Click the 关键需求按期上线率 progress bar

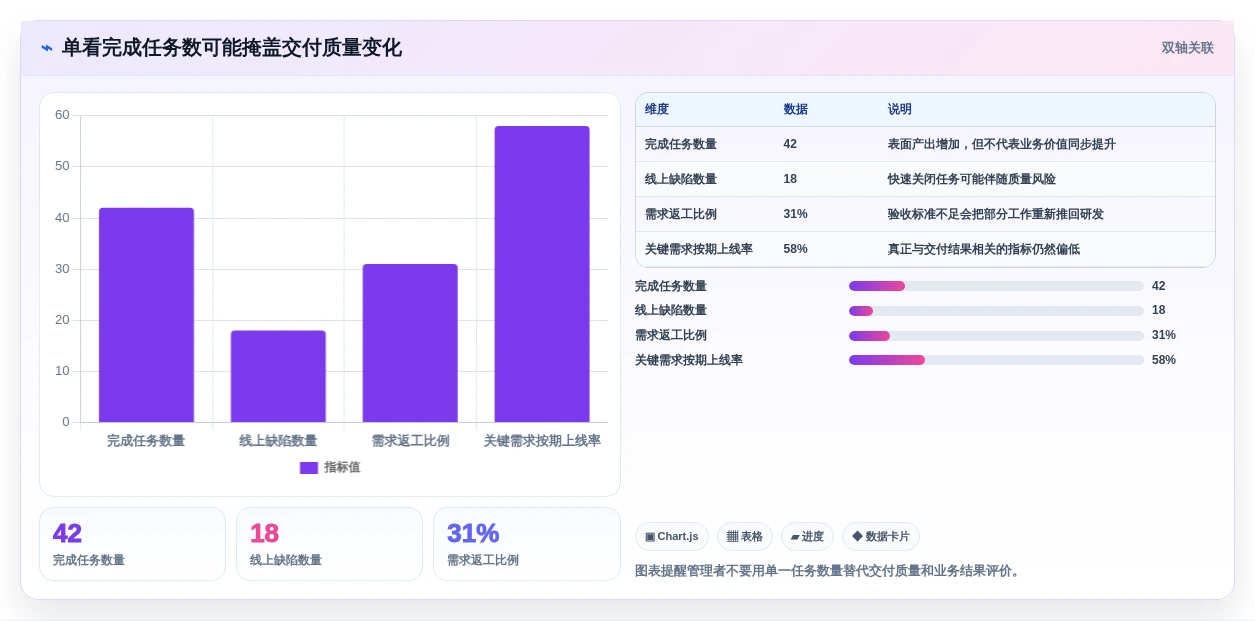coord(996,360)
